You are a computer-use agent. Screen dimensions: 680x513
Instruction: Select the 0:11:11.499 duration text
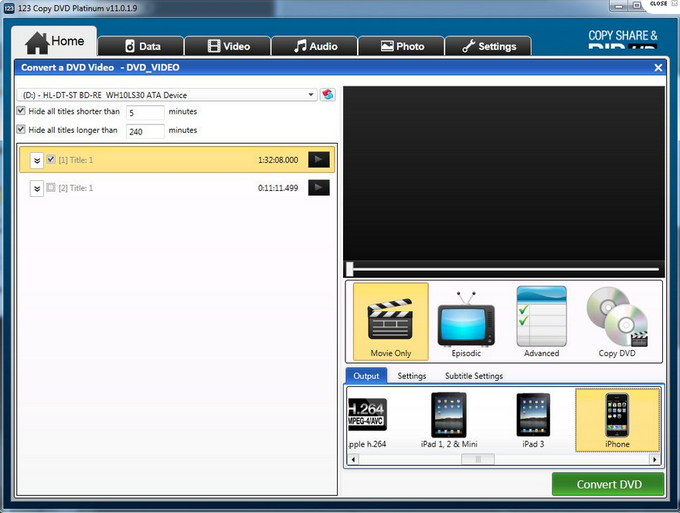pyautogui.click(x=278, y=188)
